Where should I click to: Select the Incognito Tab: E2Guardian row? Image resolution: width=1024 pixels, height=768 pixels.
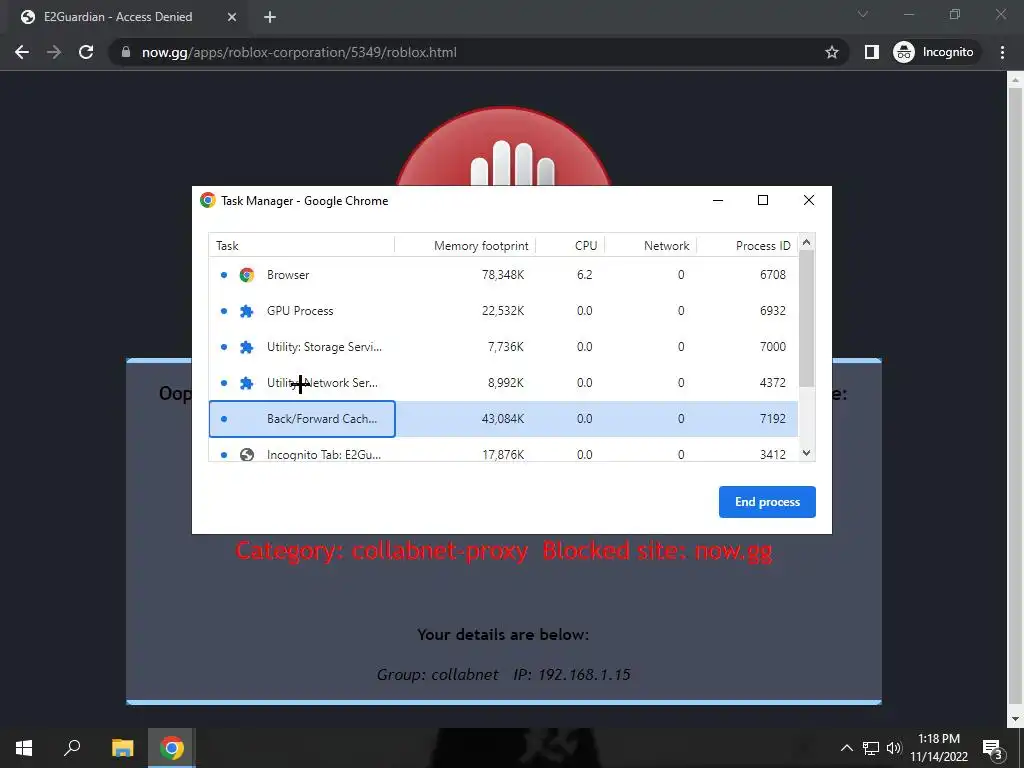click(503, 450)
